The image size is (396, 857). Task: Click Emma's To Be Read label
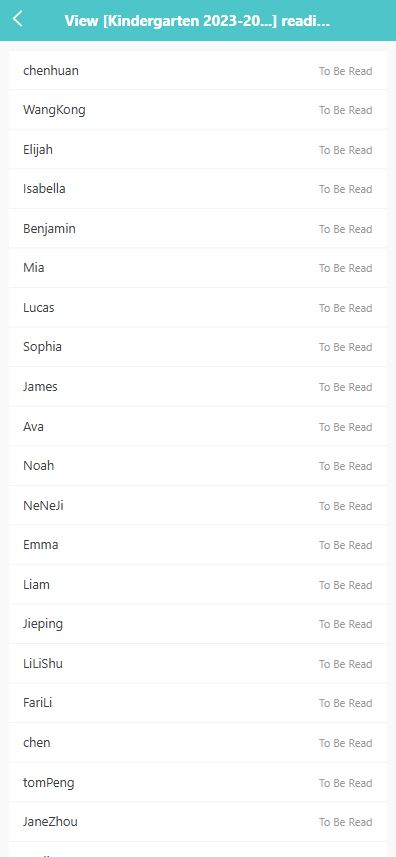click(x=345, y=545)
